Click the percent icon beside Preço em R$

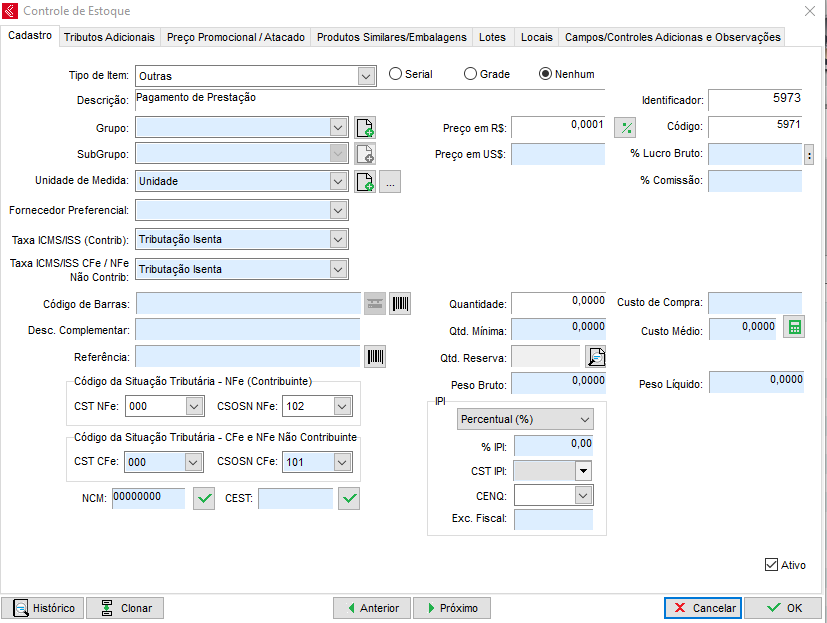pos(625,128)
